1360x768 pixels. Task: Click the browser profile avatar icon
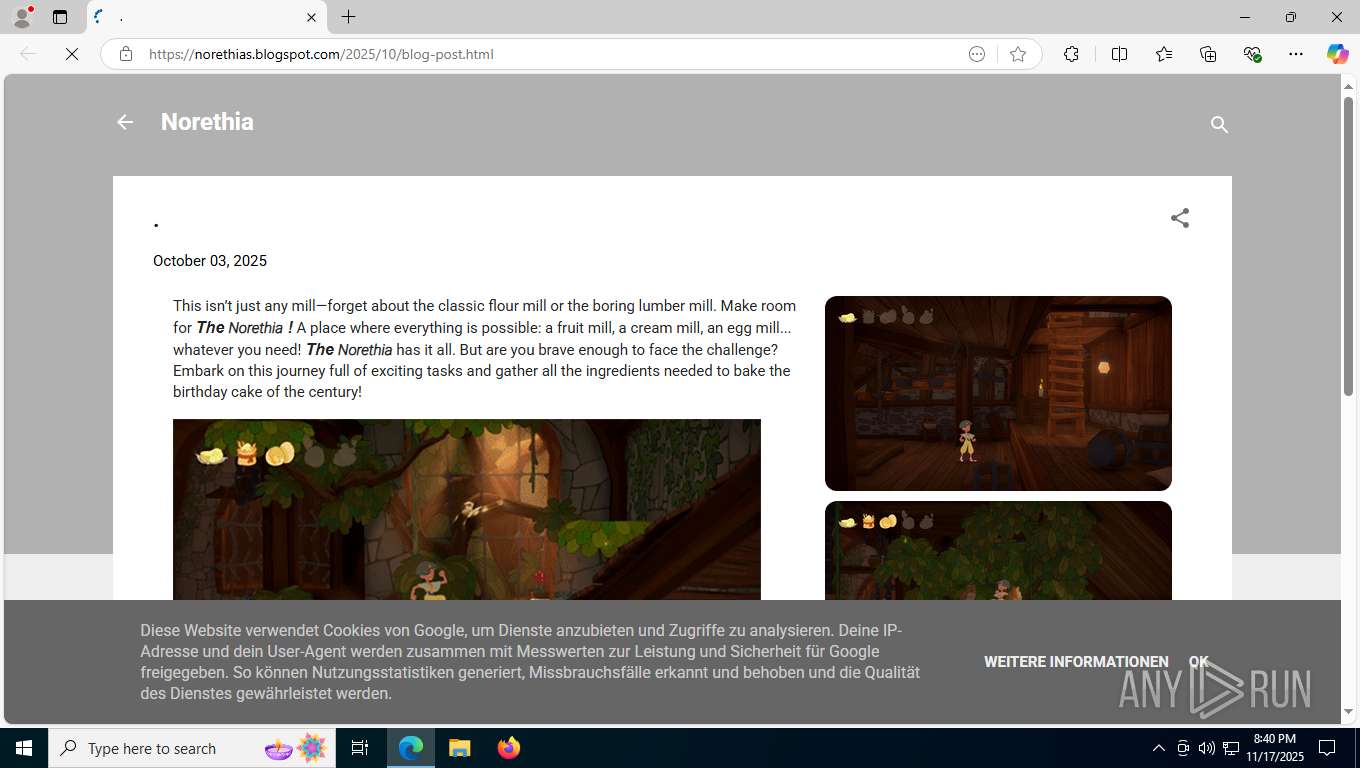click(x=22, y=17)
